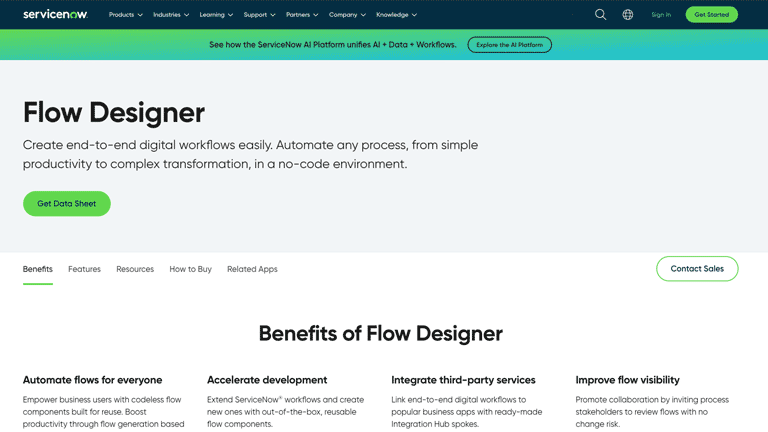Expand the Company menu
The image size is (768, 432).
coord(347,15)
